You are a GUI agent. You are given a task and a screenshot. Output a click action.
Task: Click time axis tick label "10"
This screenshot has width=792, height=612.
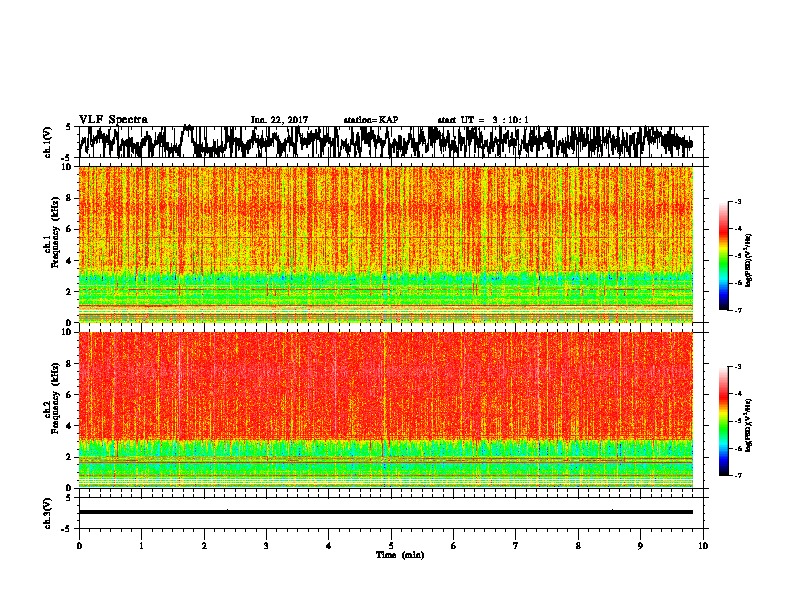[x=703, y=546]
